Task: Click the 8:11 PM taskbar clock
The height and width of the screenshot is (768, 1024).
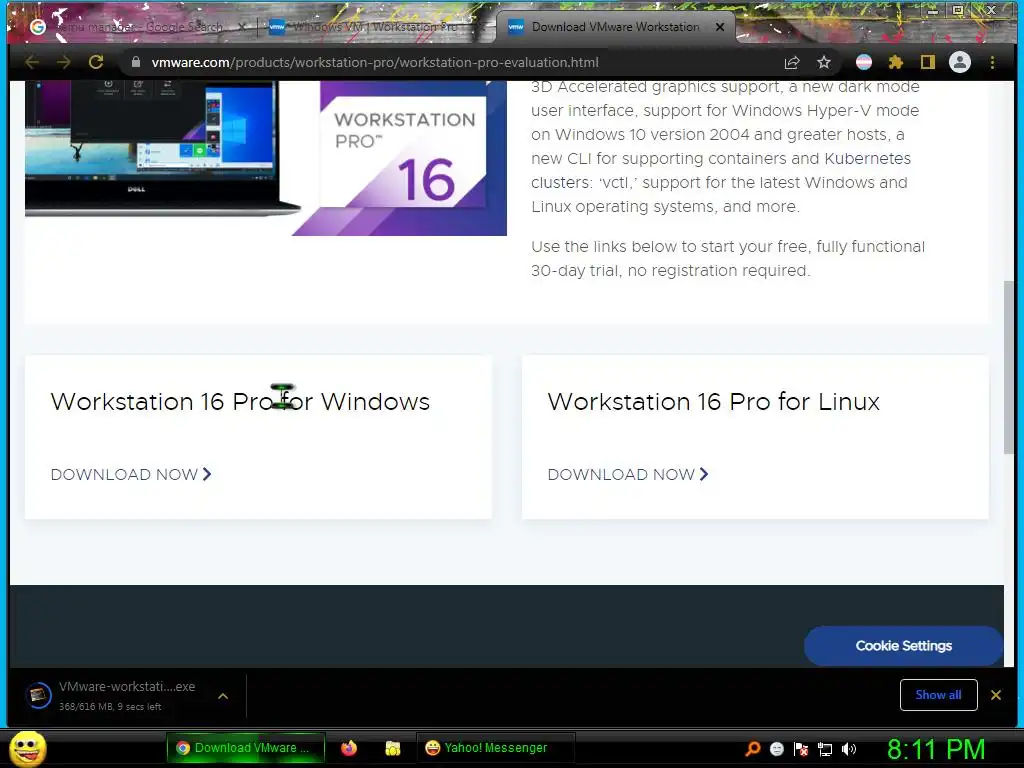Action: [936, 748]
